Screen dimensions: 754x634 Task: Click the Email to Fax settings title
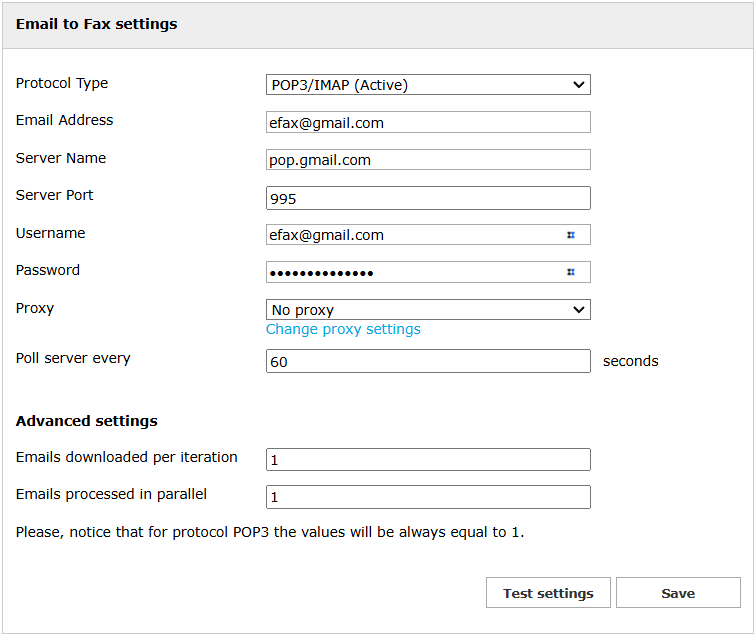96,24
